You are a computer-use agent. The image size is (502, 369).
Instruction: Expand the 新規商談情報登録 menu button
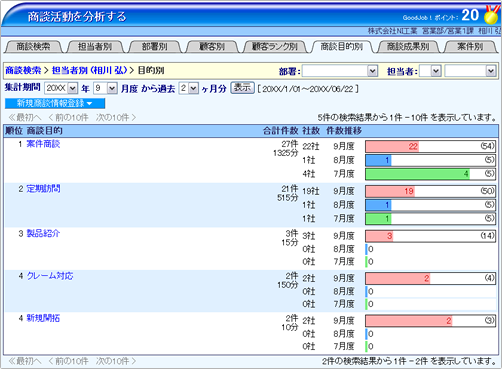tap(55, 103)
